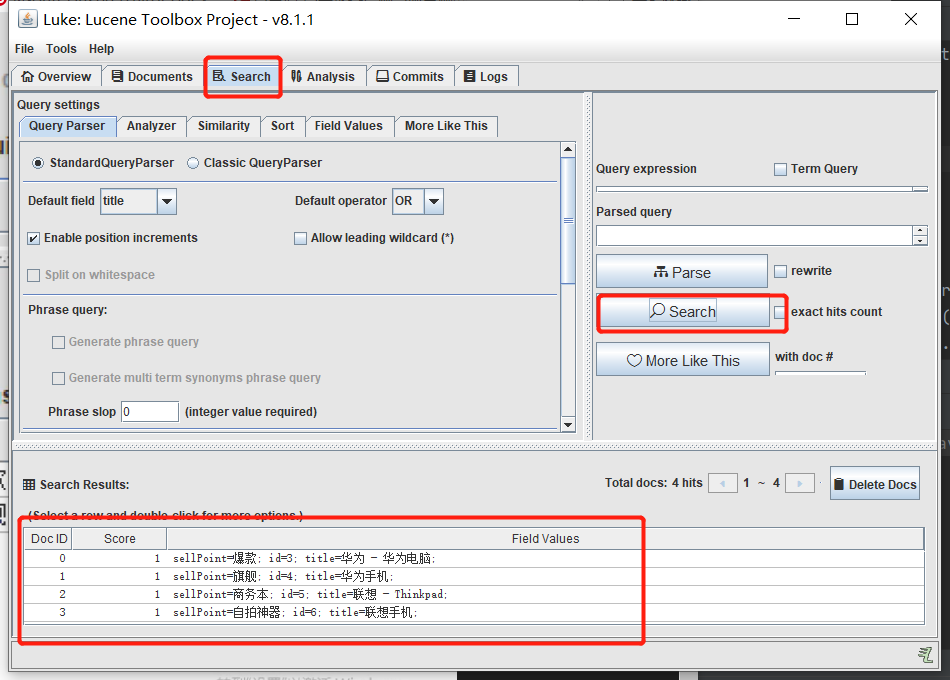This screenshot has width=950, height=680.
Task: Check the exact hits count checkbox
Action: [x=780, y=312]
